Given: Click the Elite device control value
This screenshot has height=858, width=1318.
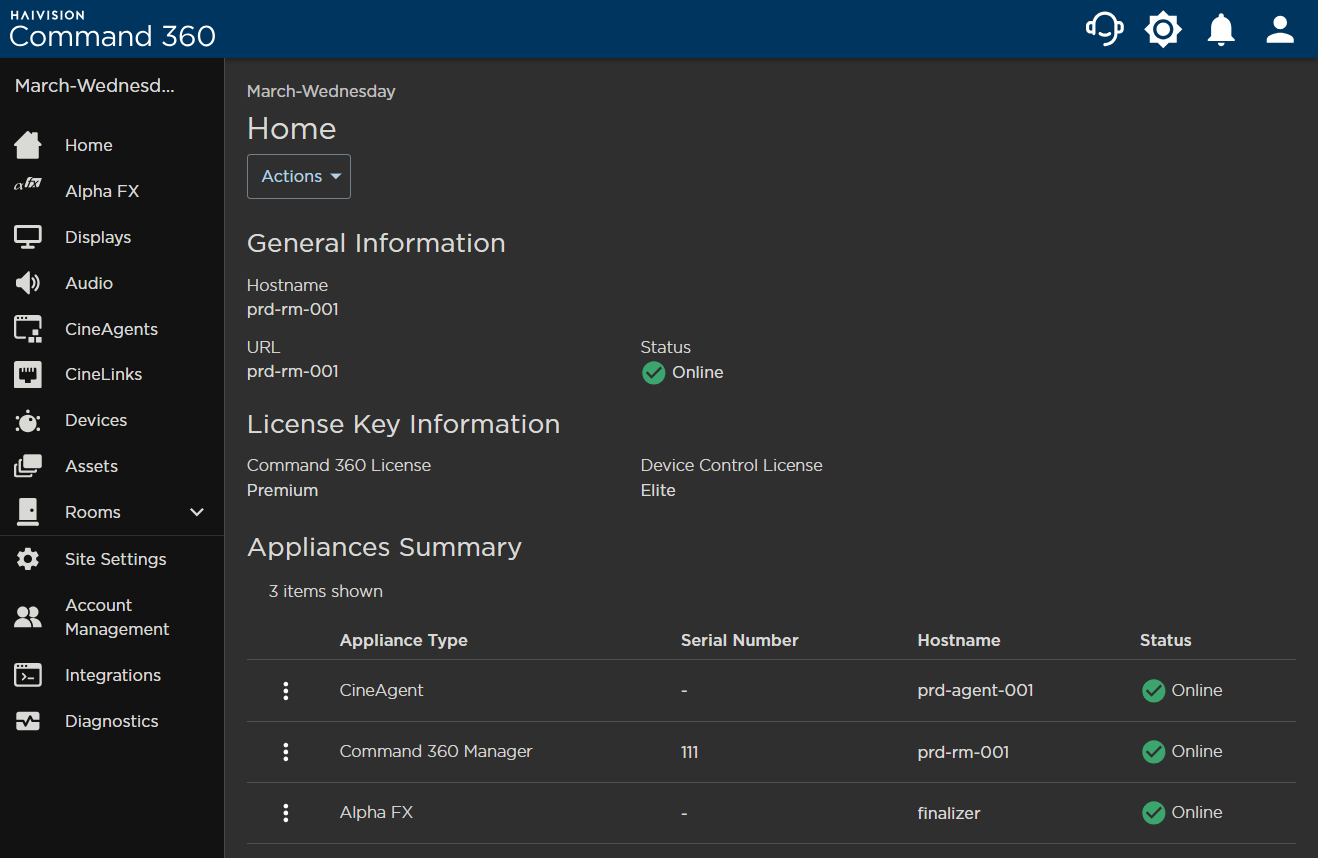Looking at the screenshot, I should 658,490.
